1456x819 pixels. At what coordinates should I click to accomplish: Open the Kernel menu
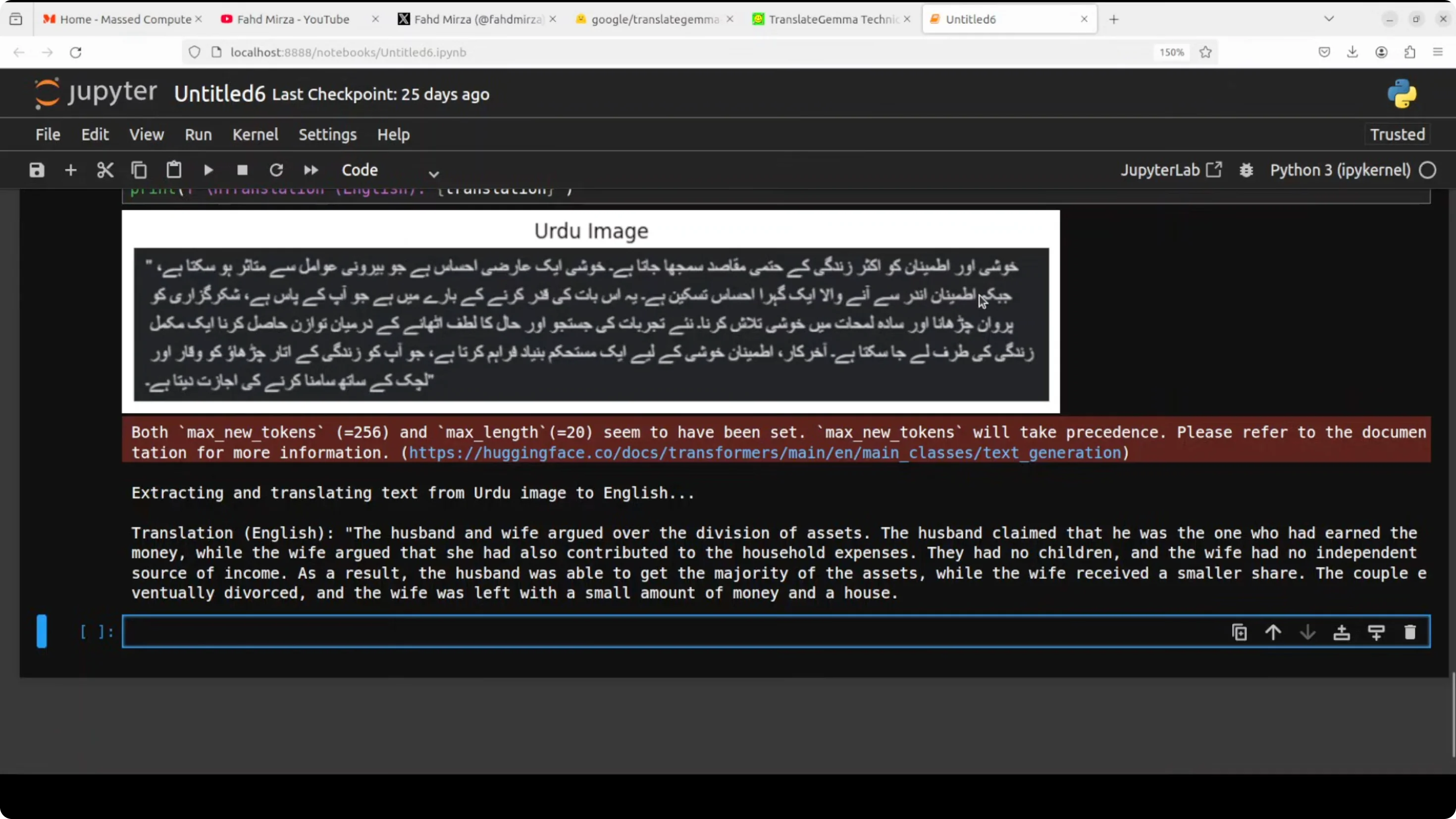[255, 135]
